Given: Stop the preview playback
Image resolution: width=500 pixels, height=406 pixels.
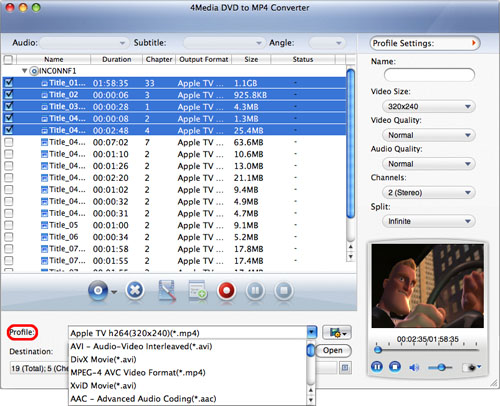Looking at the screenshot, I should (395, 367).
